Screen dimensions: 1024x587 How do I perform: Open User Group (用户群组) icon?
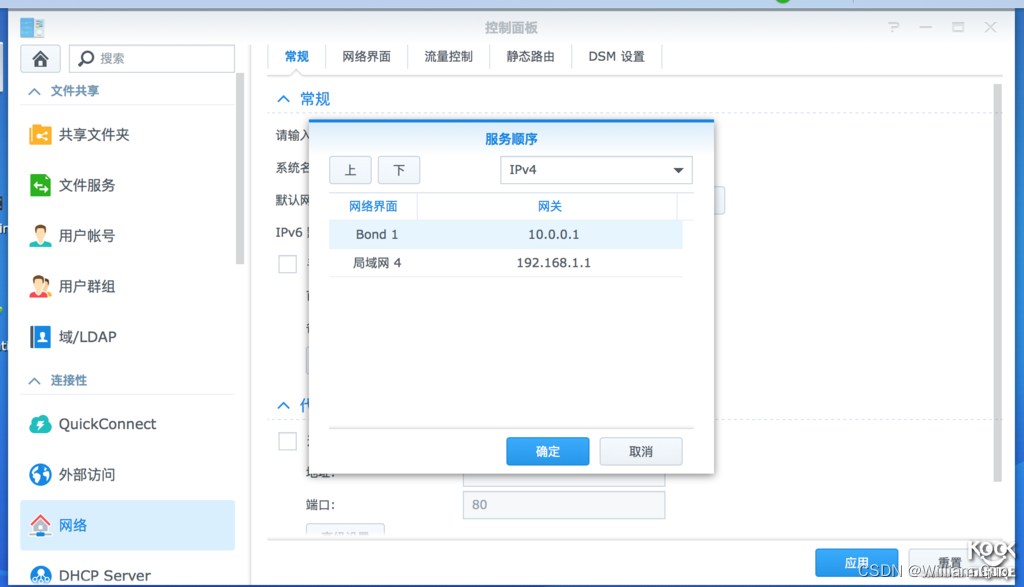point(41,286)
